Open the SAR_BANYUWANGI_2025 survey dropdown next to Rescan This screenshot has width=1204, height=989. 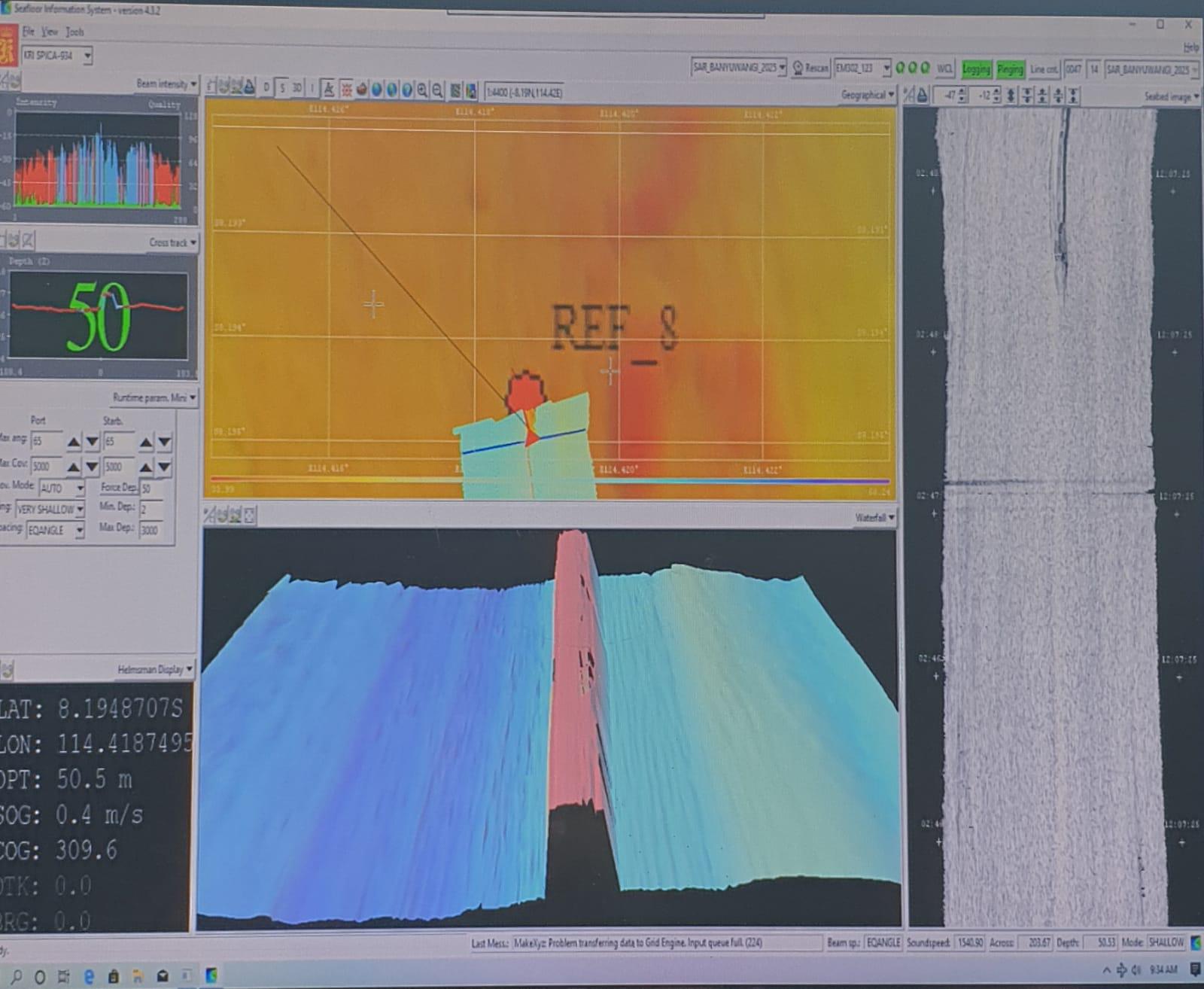(738, 67)
